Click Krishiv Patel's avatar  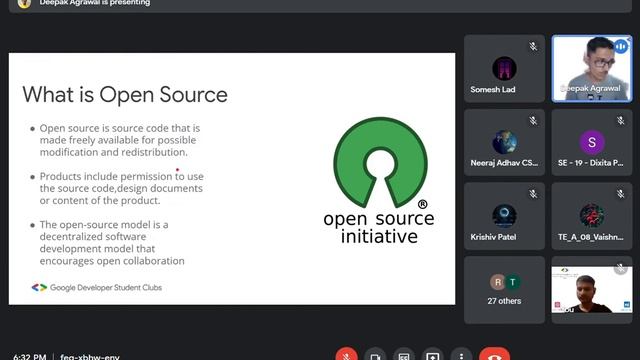pos(504,216)
